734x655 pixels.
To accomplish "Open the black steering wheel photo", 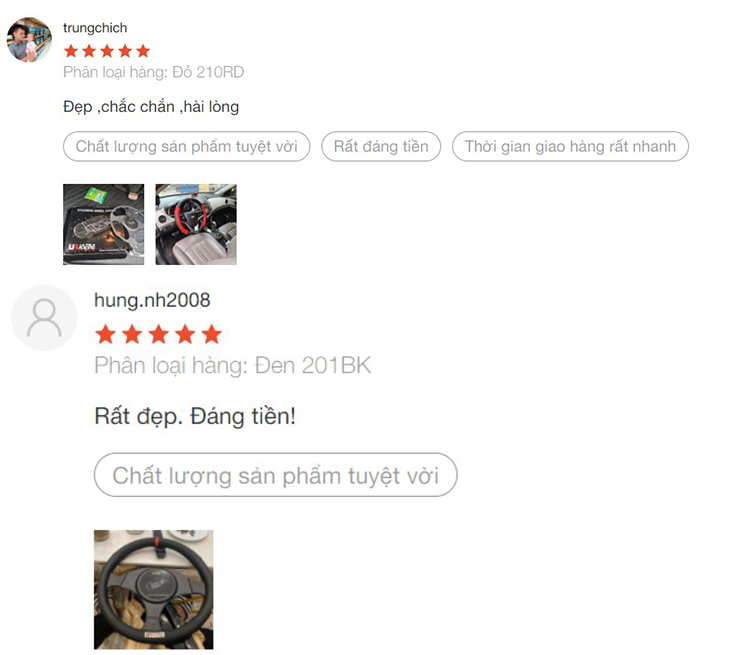I will 154,589.
